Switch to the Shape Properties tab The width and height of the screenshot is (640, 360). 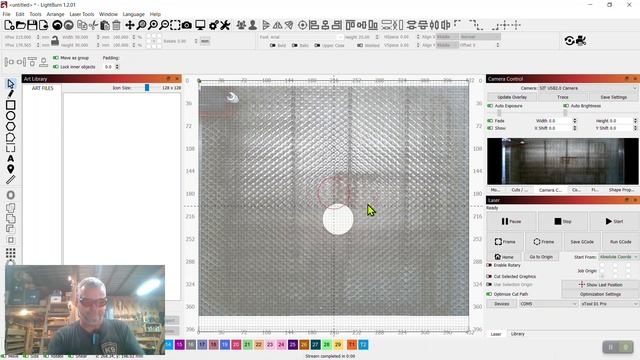[621, 190]
